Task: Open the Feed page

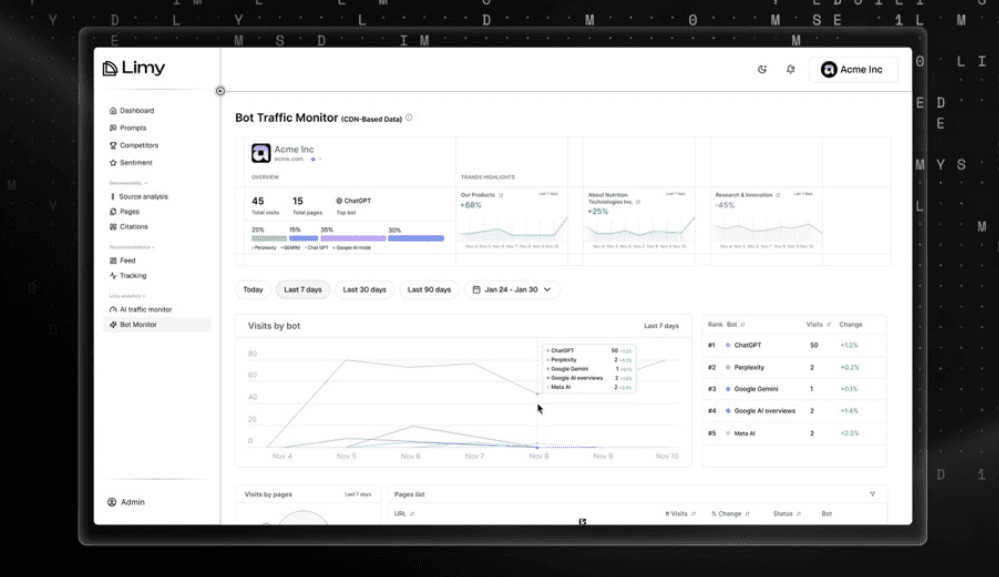Action: point(122,260)
